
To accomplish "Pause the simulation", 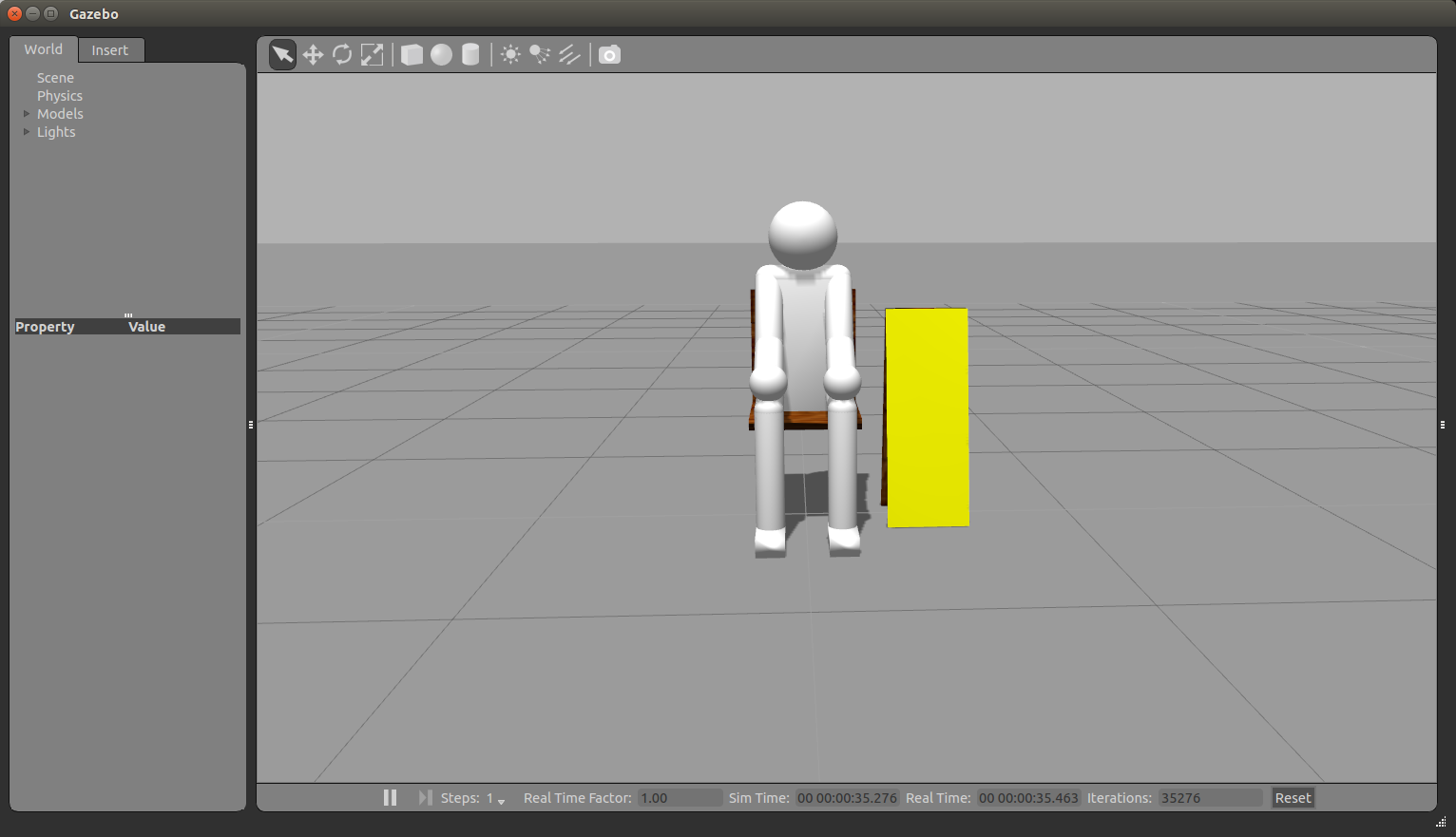I will (x=390, y=798).
